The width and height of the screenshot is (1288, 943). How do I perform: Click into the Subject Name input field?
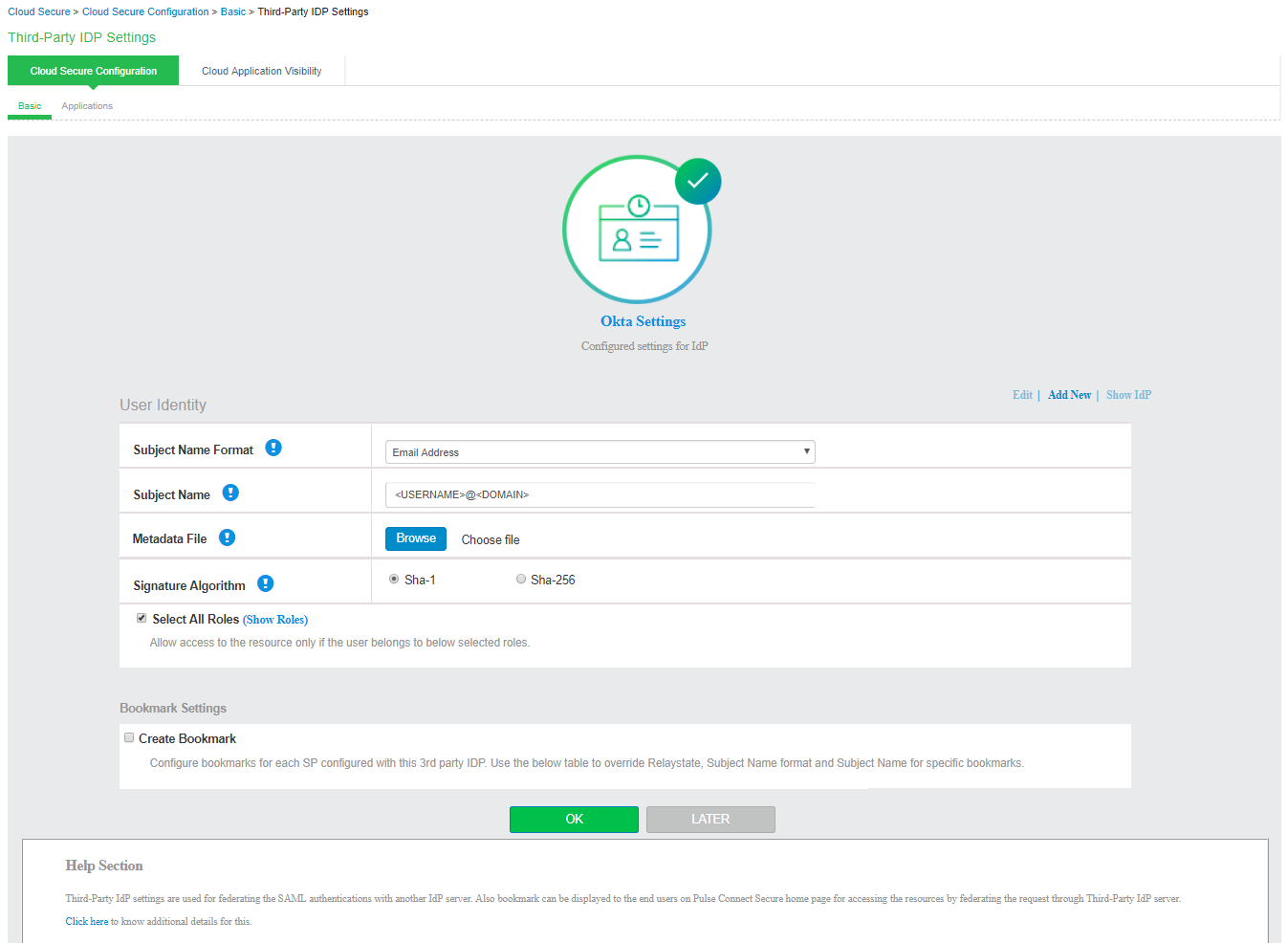[x=600, y=494]
